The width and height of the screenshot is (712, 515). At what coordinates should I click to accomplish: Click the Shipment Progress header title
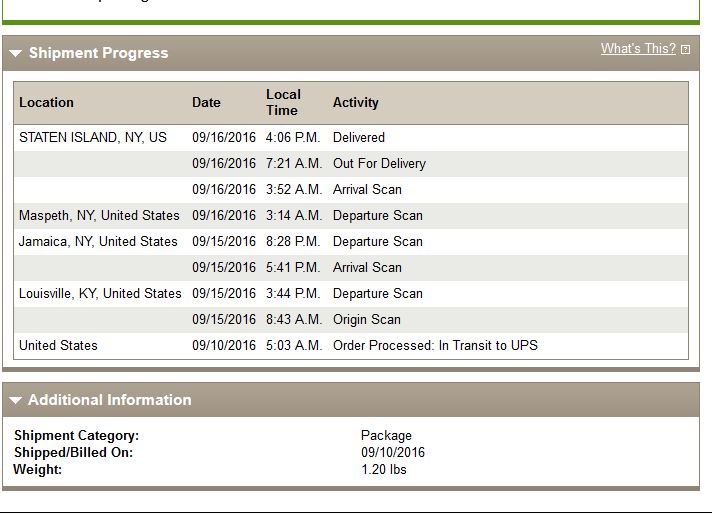[99, 53]
